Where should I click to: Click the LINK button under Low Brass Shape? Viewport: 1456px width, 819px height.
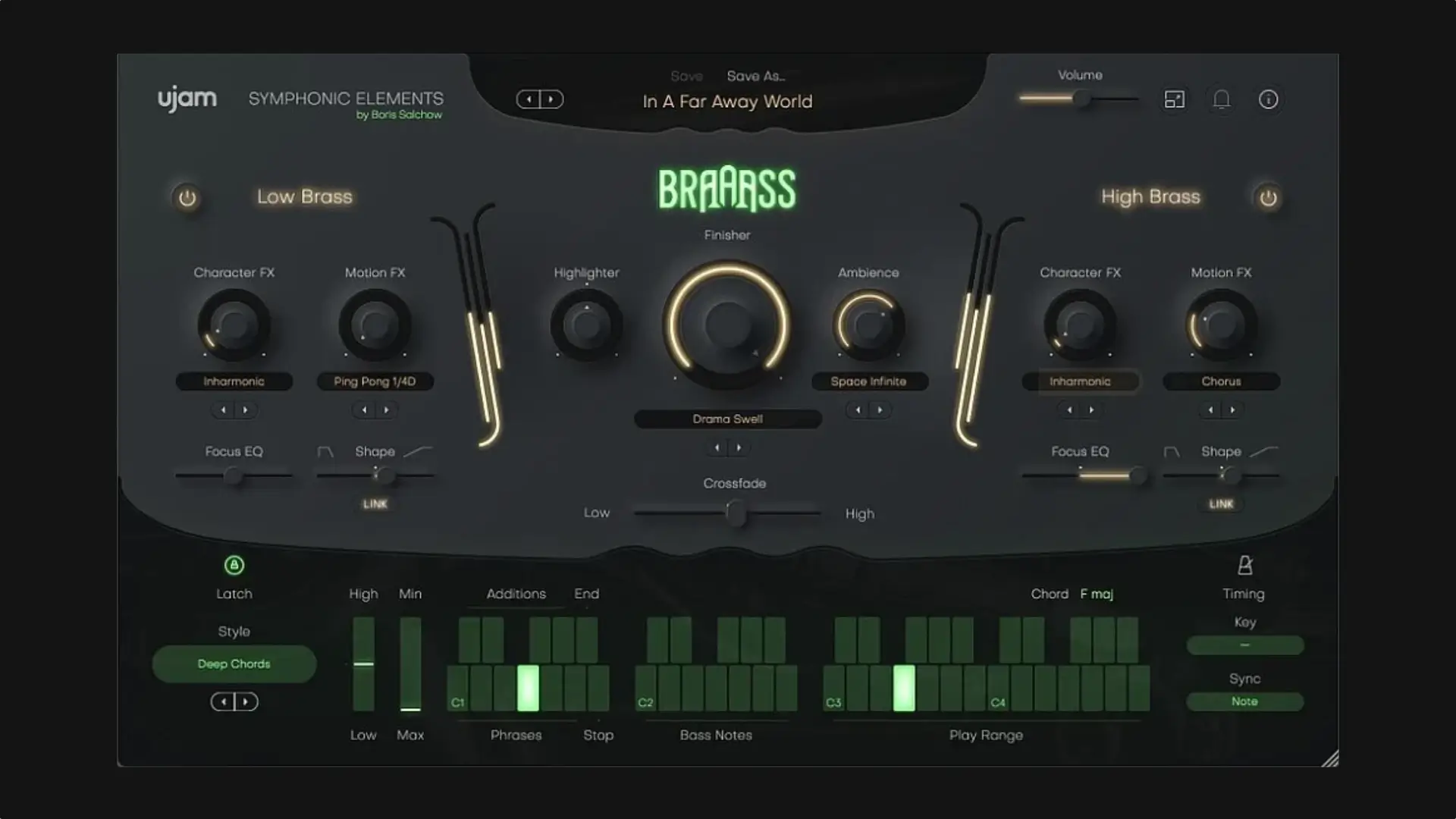pos(375,504)
